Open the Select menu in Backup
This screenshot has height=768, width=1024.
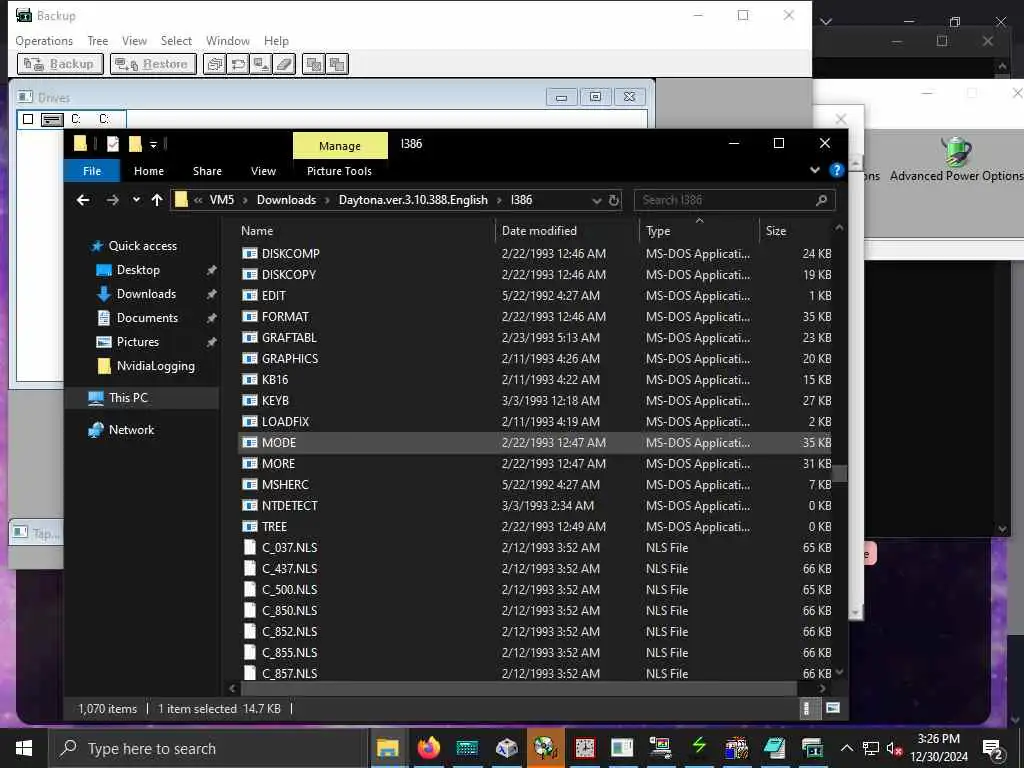[176, 40]
